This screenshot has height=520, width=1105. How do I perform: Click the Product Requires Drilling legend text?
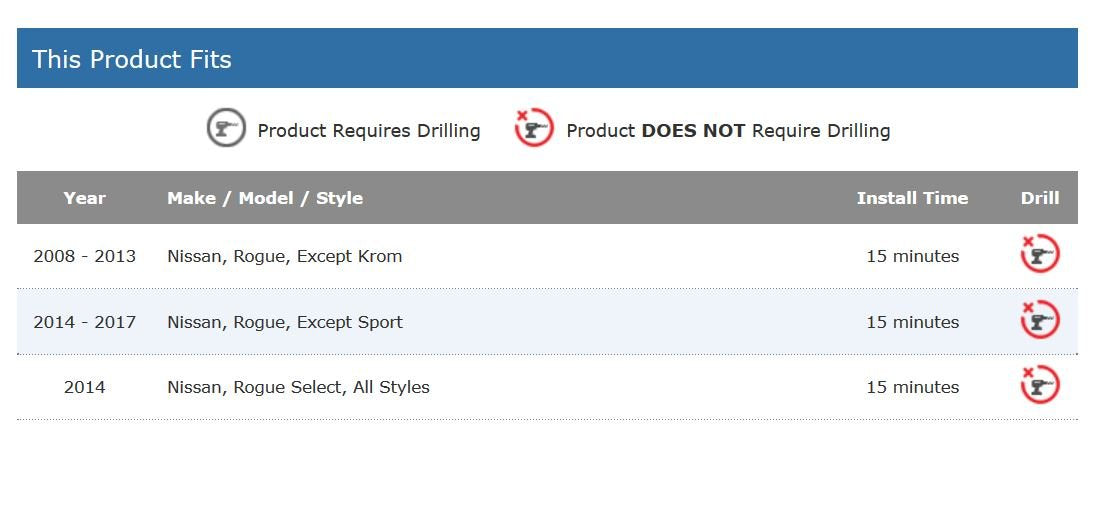pyautogui.click(x=369, y=131)
